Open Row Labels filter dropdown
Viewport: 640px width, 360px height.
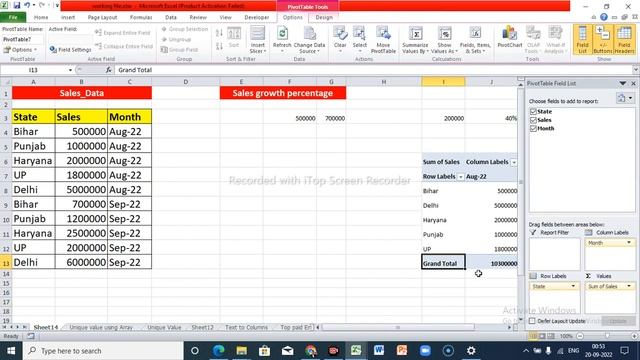(x=460, y=177)
